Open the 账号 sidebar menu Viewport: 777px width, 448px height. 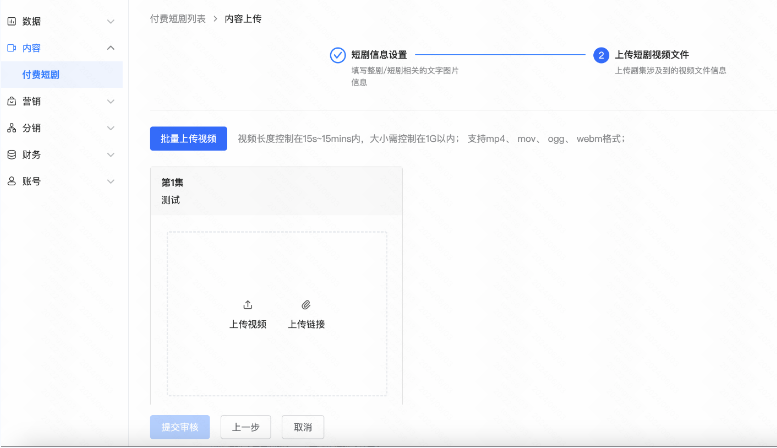pos(61,181)
